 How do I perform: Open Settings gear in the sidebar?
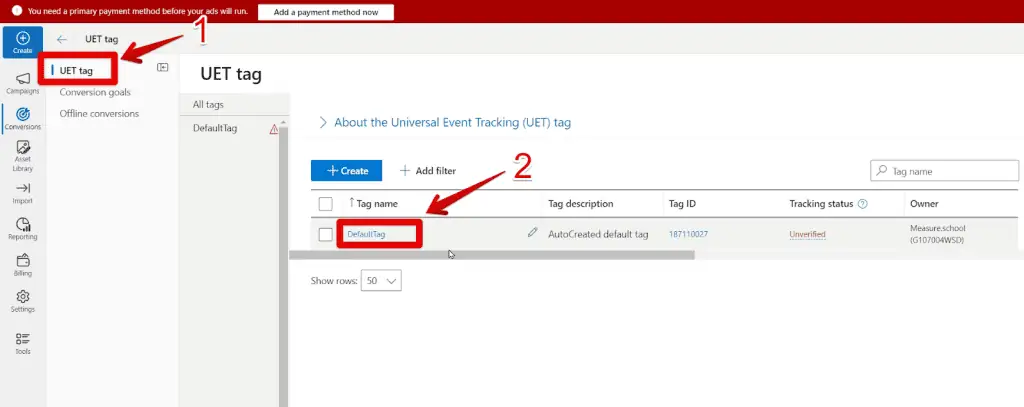23,301
